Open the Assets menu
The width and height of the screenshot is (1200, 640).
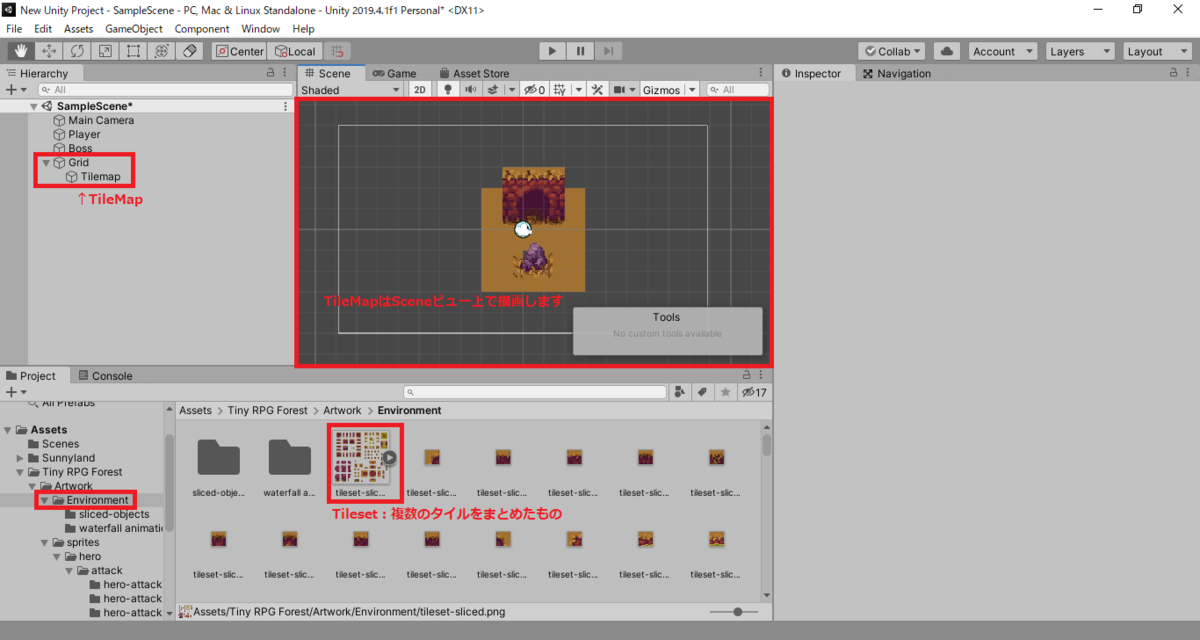78,29
